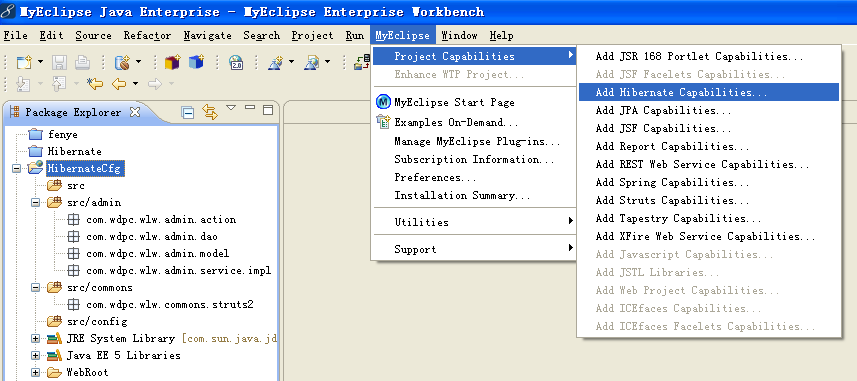The image size is (857, 381).
Task: Open dropdown beside the Java bean icon
Action: click(x=138, y=62)
